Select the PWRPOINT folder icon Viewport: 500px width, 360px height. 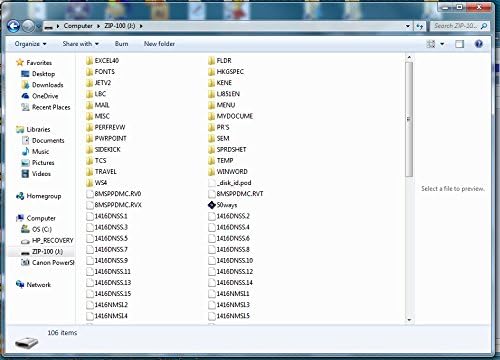89,138
